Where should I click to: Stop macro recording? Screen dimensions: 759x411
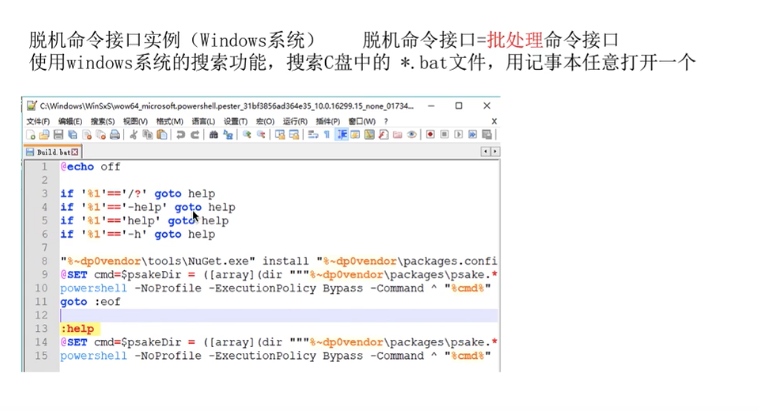444,135
